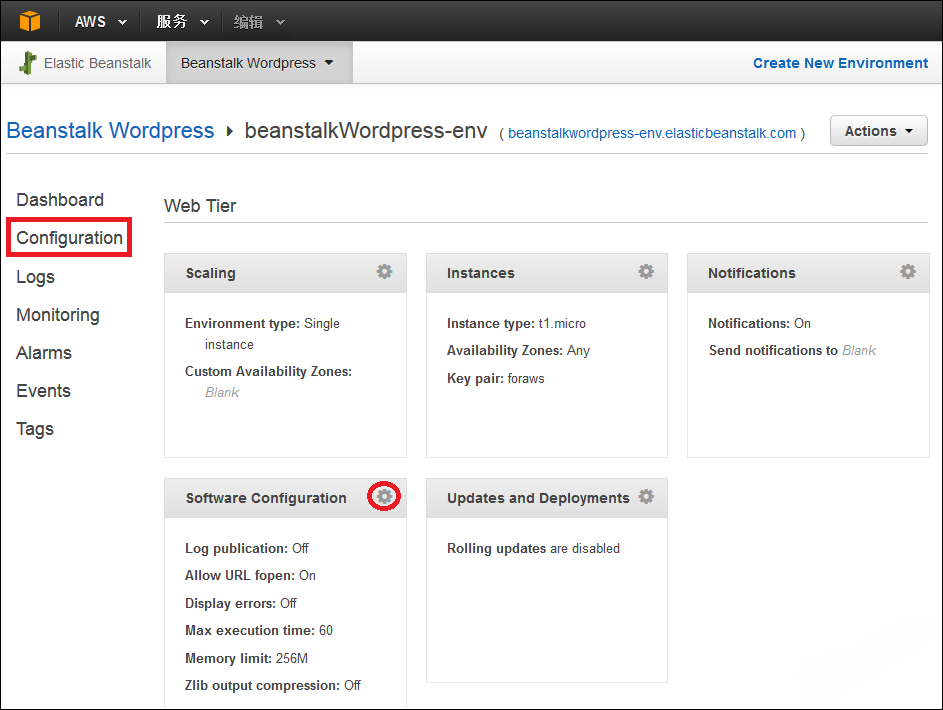Expand the 编辑 edit menu
The height and width of the screenshot is (710, 943).
coord(259,22)
